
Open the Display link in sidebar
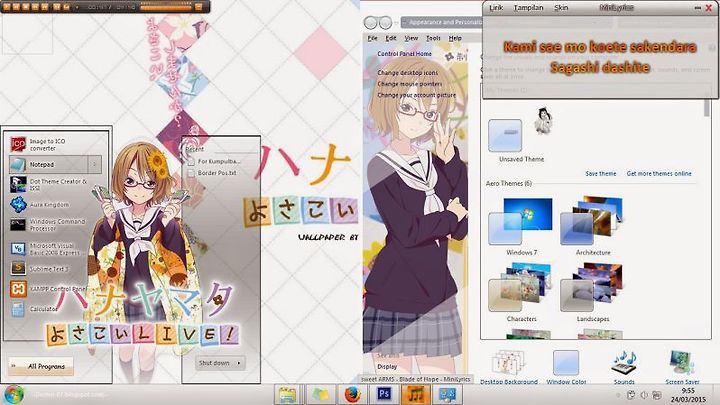point(387,366)
